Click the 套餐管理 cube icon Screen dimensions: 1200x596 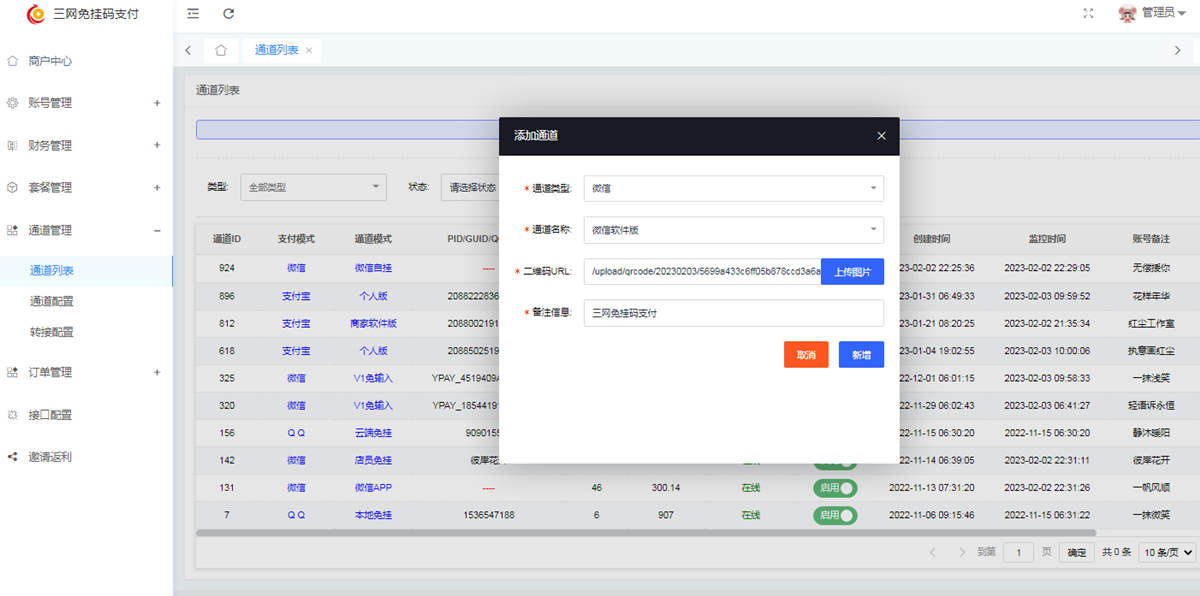tap(12, 187)
